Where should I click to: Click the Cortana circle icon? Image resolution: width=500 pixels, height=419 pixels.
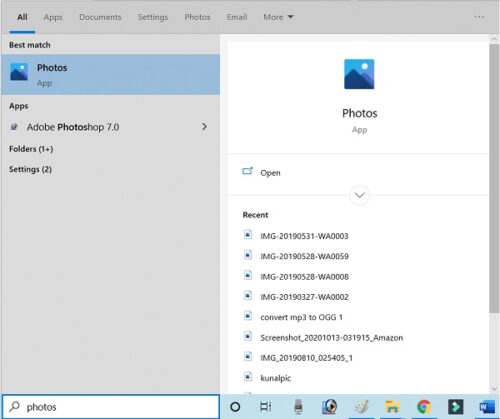click(x=235, y=407)
